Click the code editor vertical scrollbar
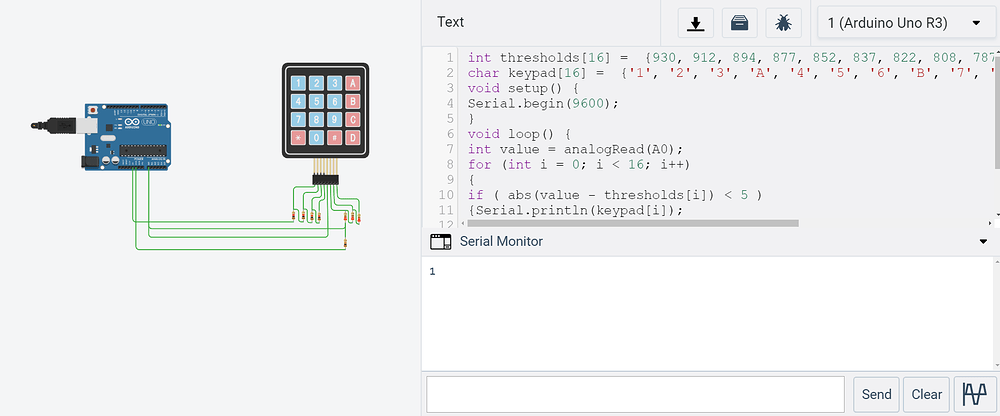Screen dimensions: 1000x416 995,110
